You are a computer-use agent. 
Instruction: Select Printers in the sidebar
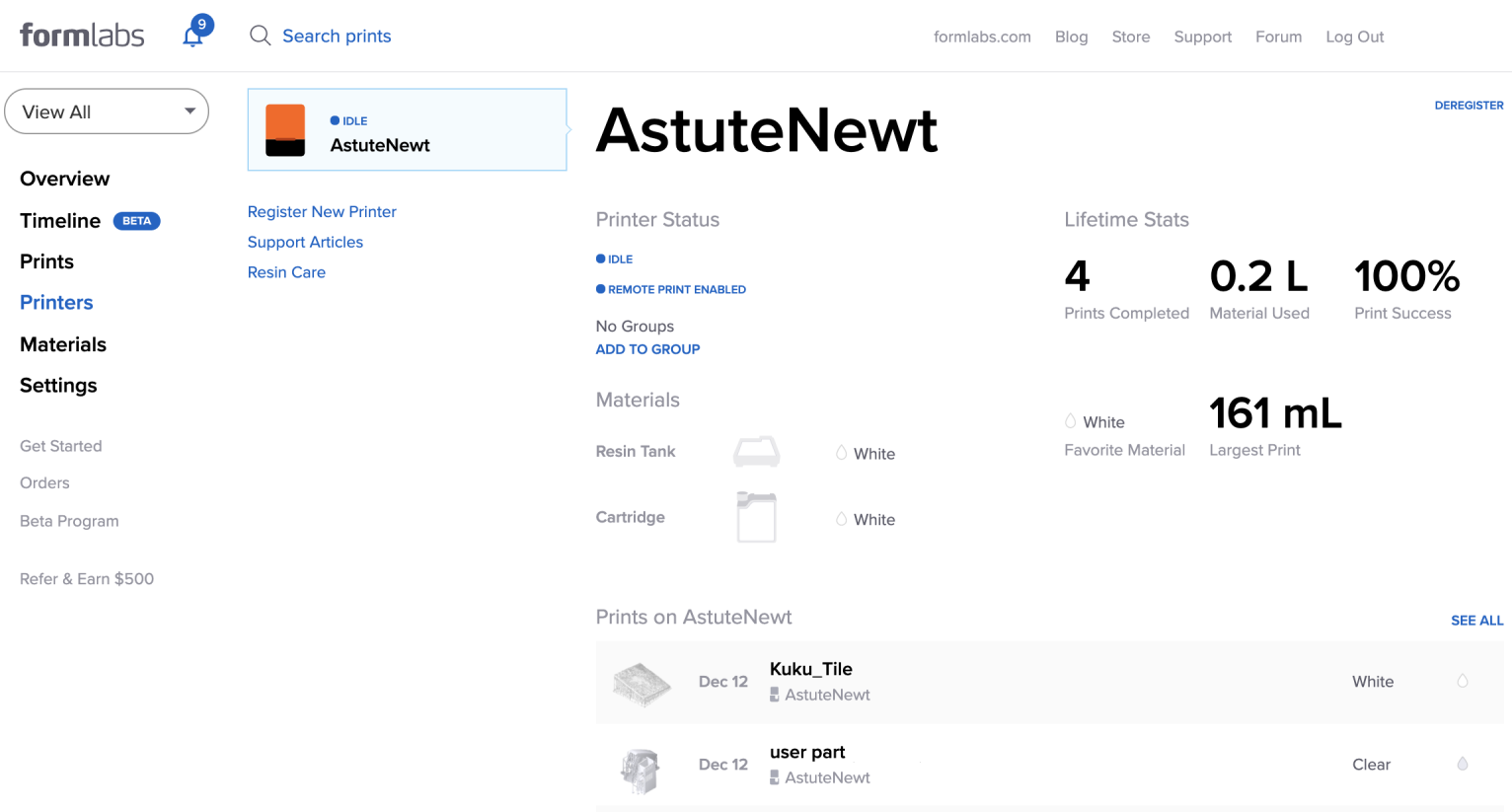[56, 303]
